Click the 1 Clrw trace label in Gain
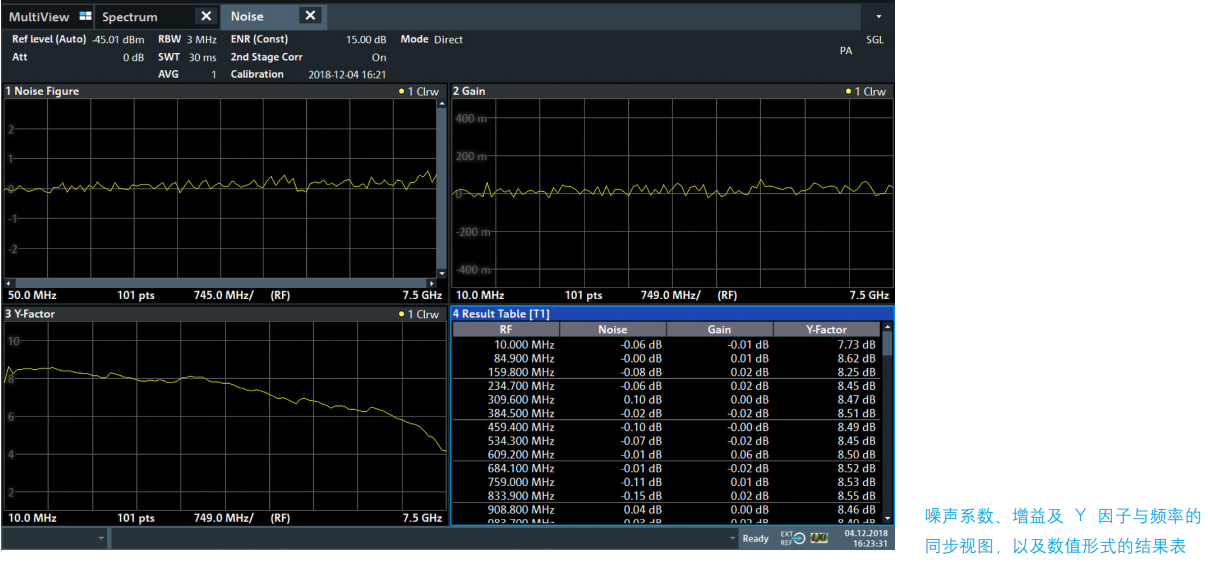The height and width of the screenshot is (565, 1208). [x=869, y=92]
